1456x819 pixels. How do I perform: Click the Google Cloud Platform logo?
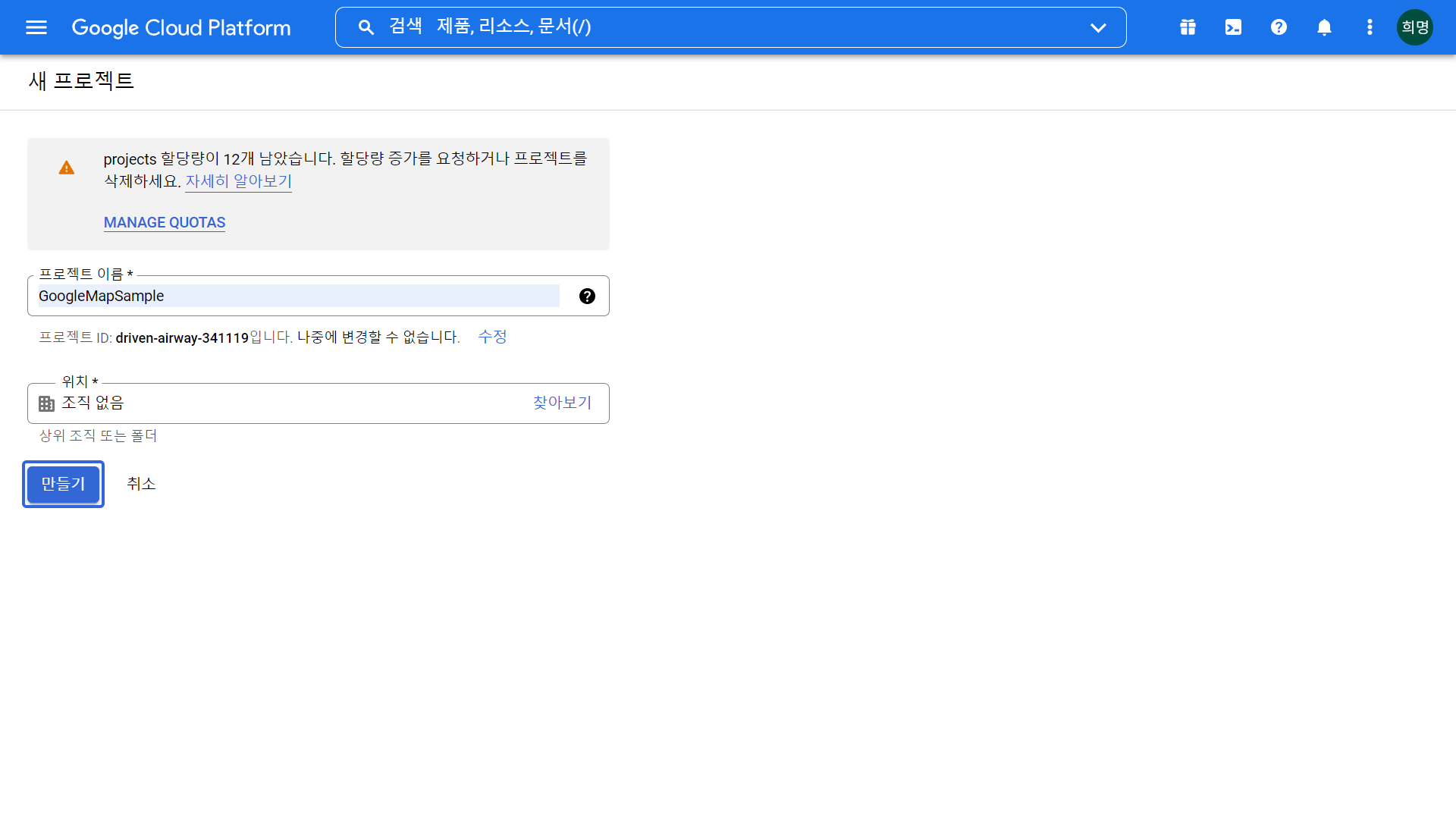181,28
